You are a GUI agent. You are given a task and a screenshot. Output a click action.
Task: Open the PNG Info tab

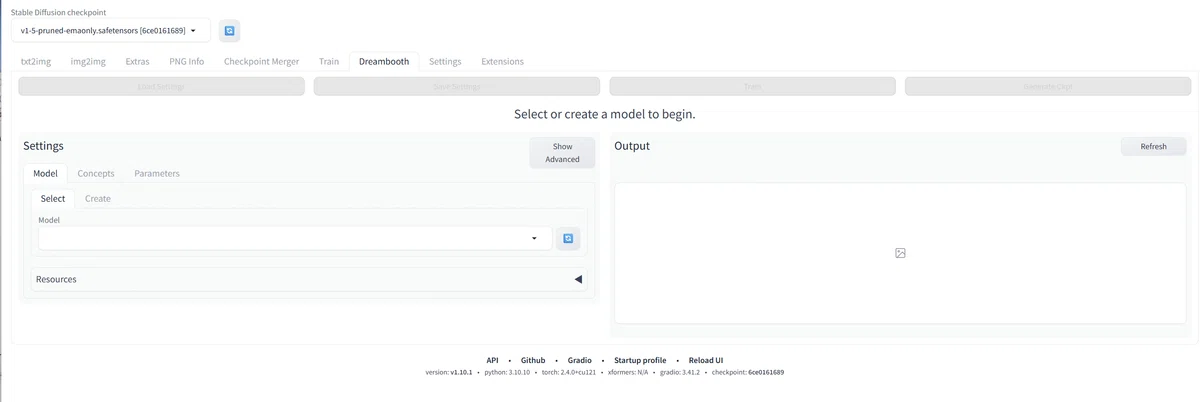click(x=187, y=61)
